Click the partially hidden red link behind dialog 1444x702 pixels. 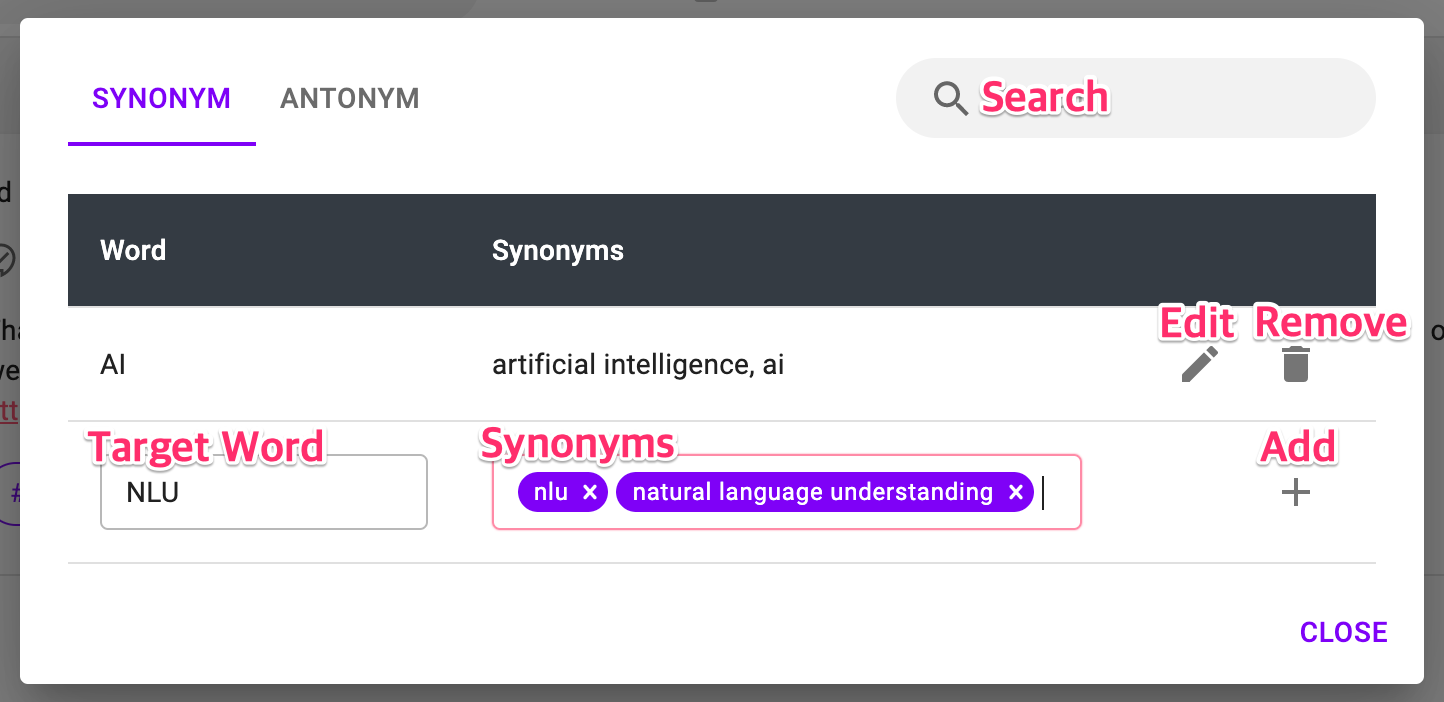pos(9,411)
